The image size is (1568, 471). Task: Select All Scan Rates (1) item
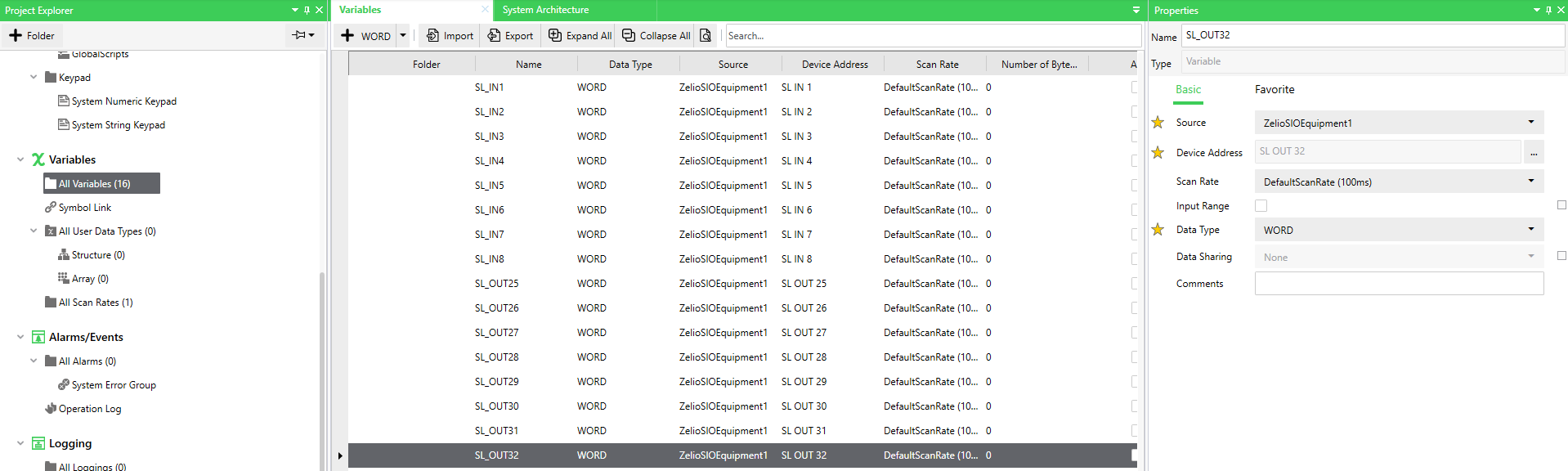(x=96, y=303)
